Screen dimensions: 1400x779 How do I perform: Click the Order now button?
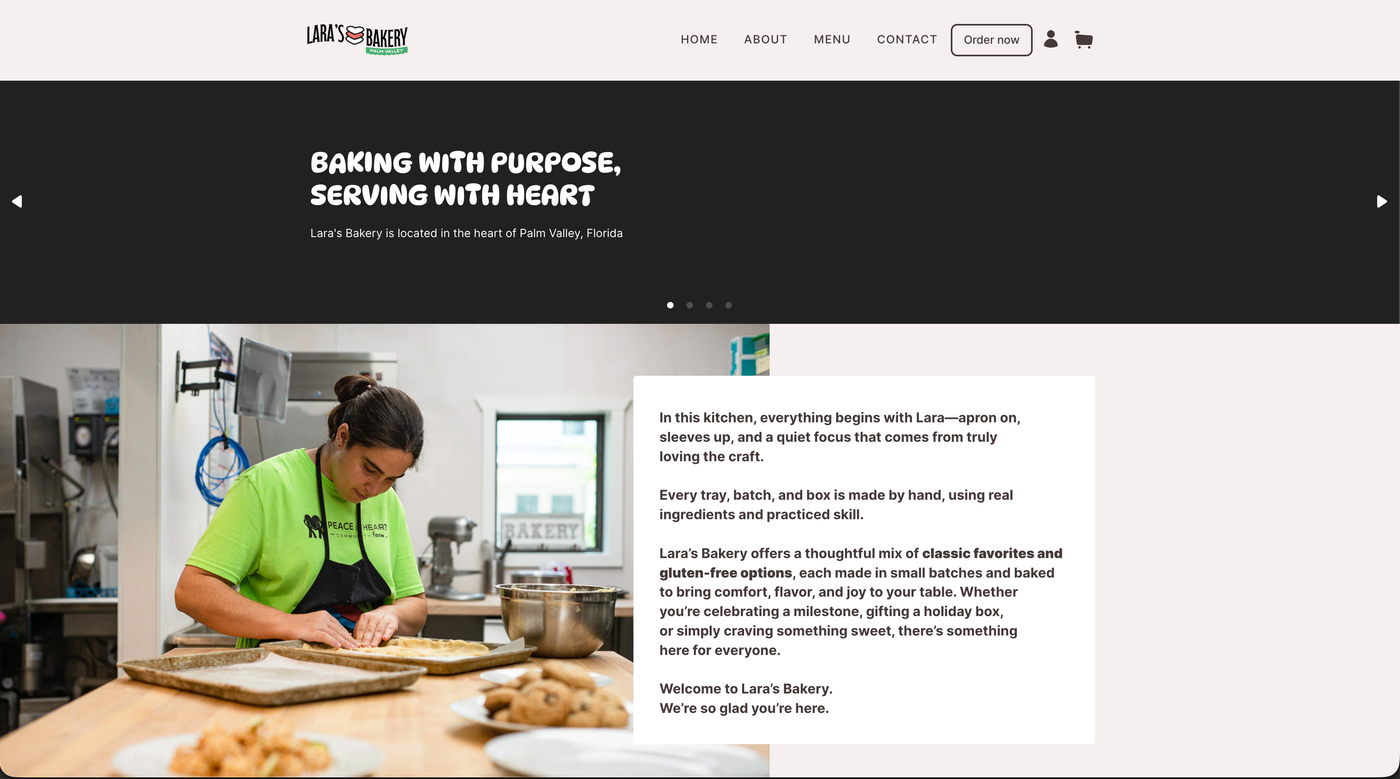(x=991, y=40)
